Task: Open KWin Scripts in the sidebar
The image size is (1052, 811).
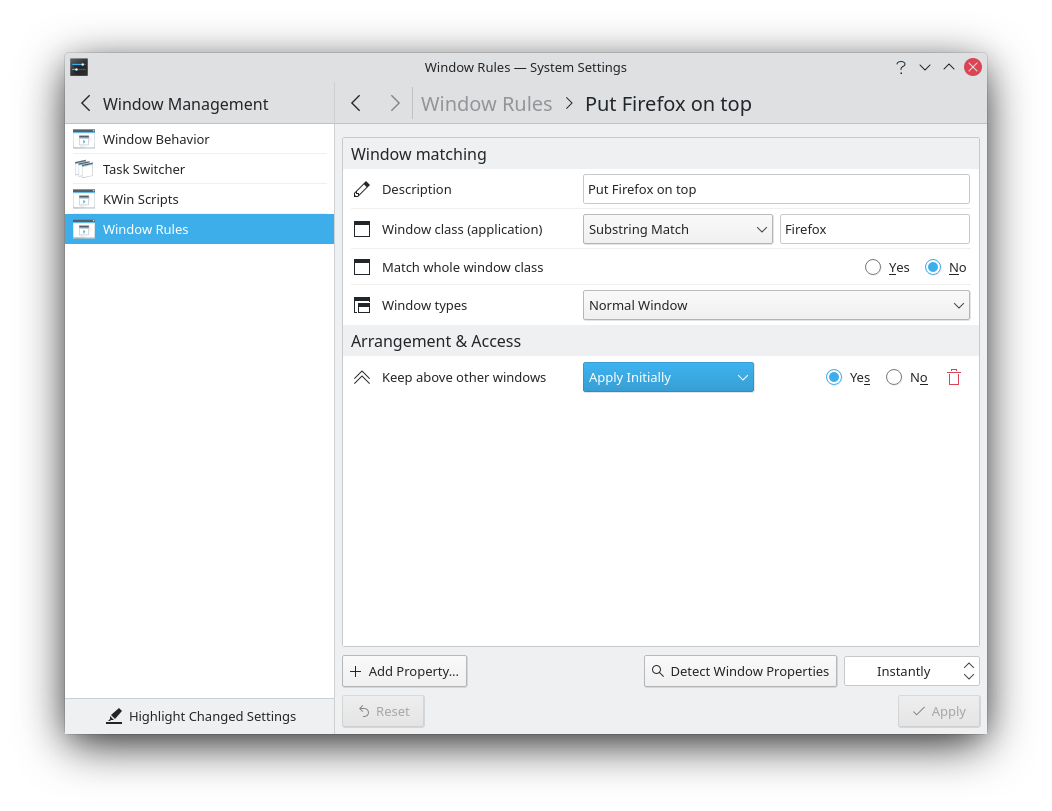Action: 199,199
